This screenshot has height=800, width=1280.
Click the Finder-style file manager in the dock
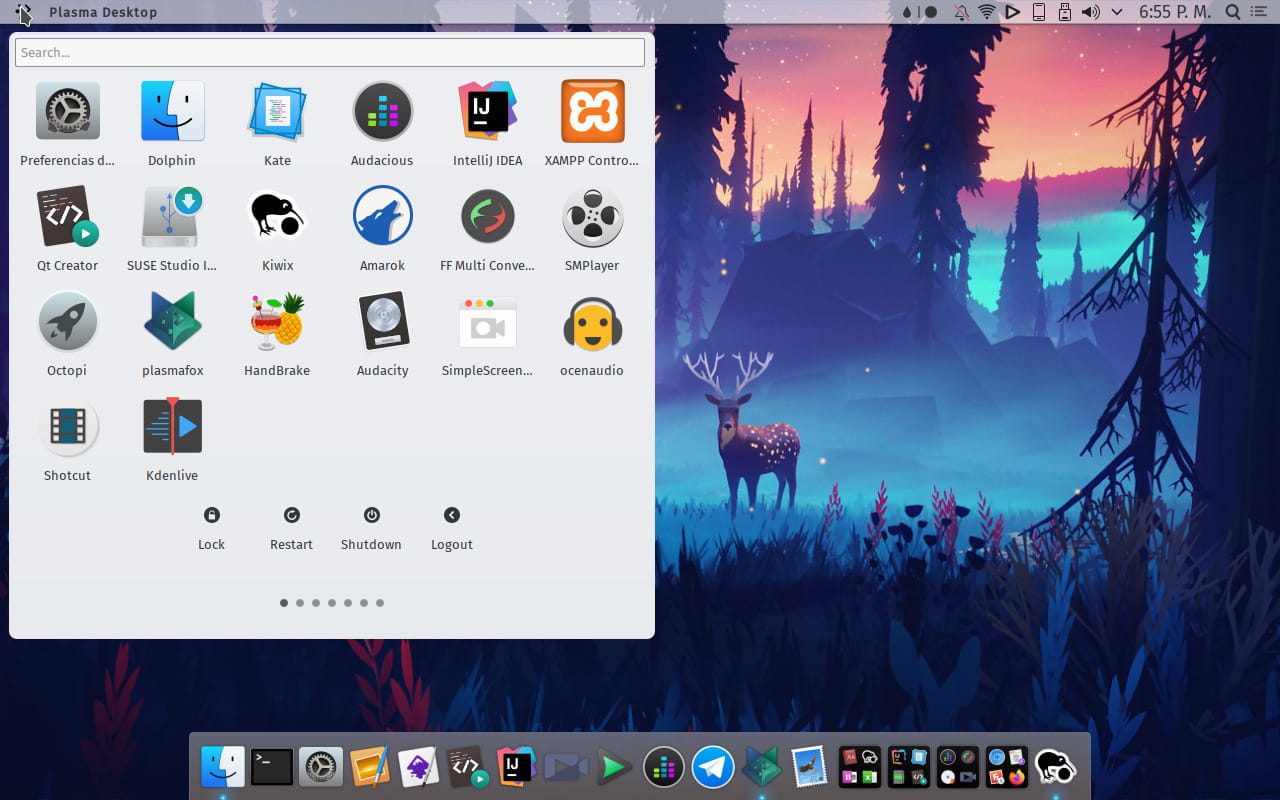click(x=223, y=767)
